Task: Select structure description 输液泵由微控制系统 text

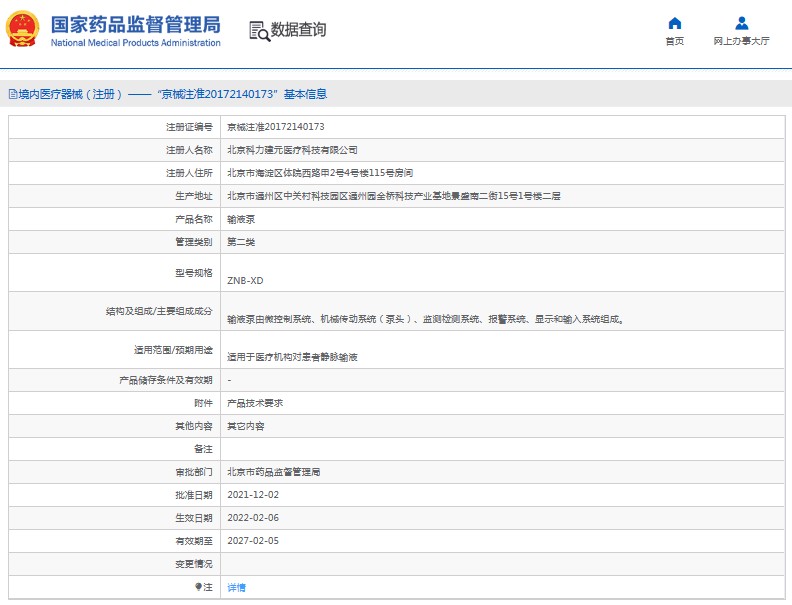Action: coord(425,319)
